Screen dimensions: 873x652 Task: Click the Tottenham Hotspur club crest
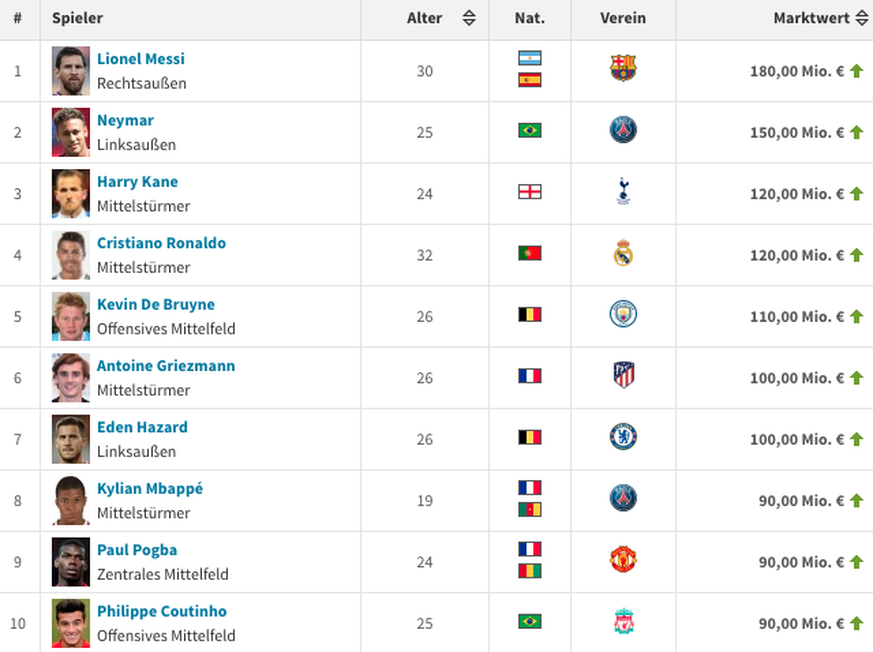pos(623,191)
